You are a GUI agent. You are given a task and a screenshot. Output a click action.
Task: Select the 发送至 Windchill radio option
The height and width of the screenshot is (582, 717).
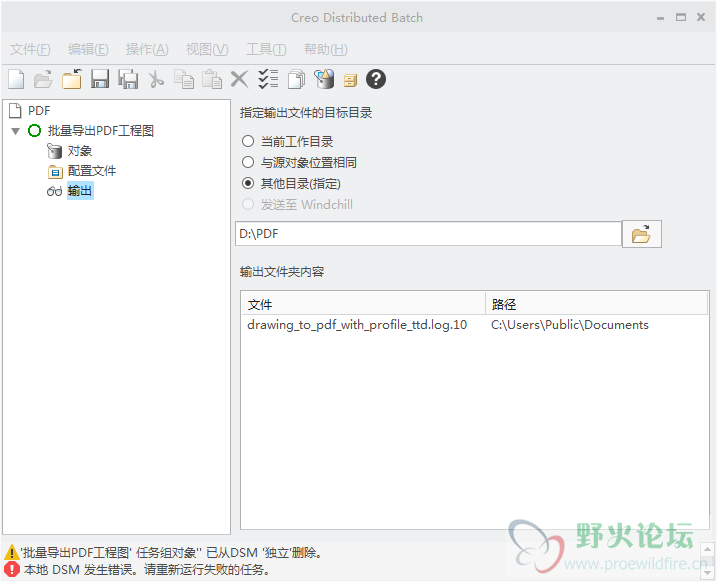click(x=248, y=204)
